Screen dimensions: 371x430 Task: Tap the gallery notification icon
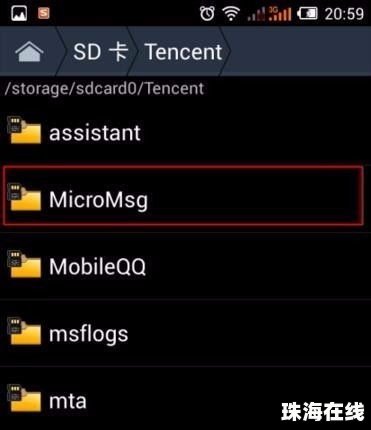click(x=19, y=13)
